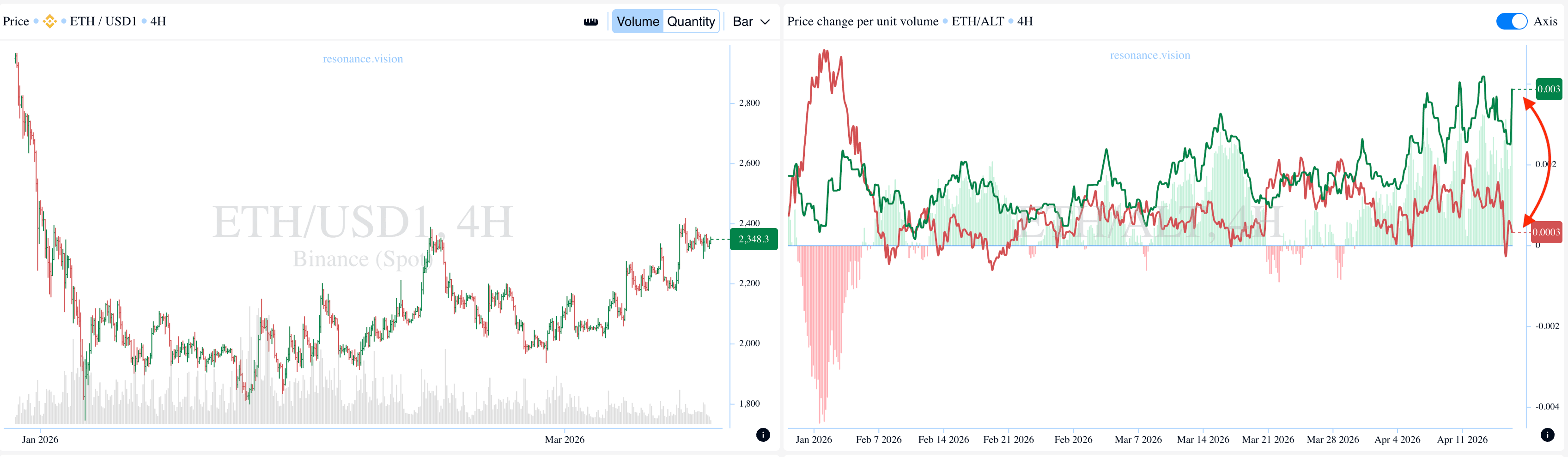This screenshot has width=1568, height=457.
Task: Open resonance.vision link on the price chart
Action: click(x=363, y=59)
